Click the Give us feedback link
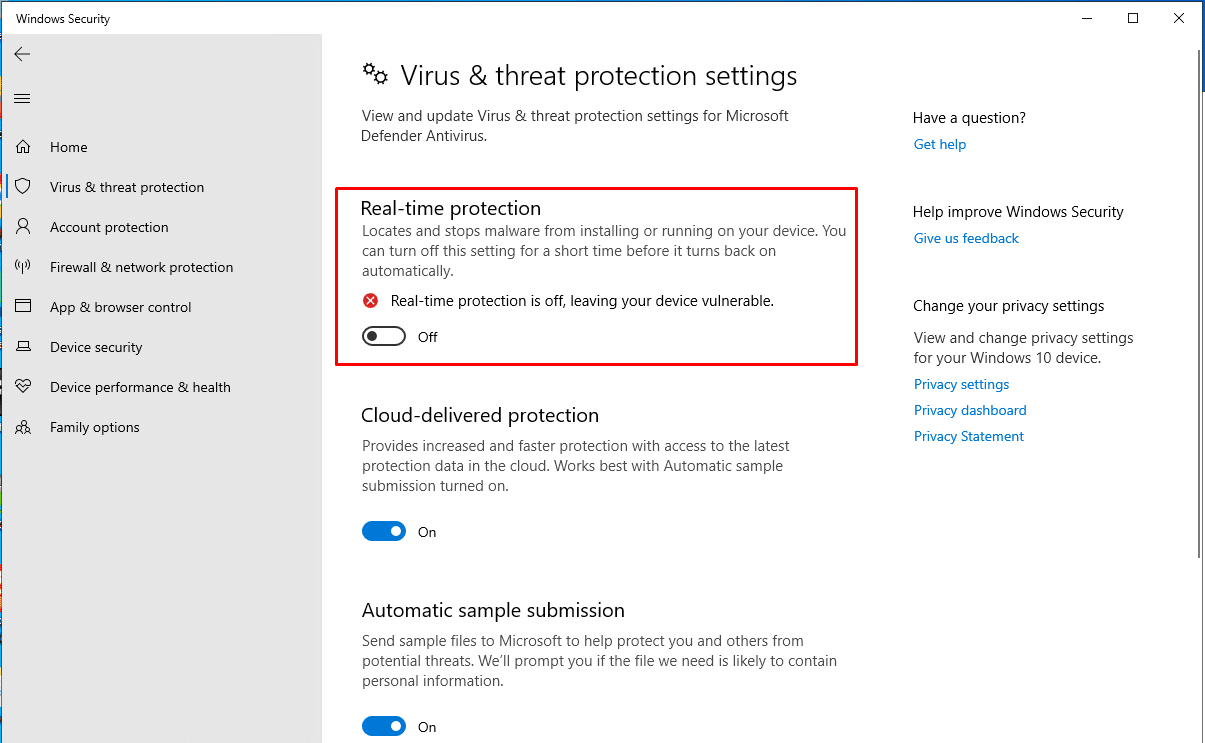 966,238
